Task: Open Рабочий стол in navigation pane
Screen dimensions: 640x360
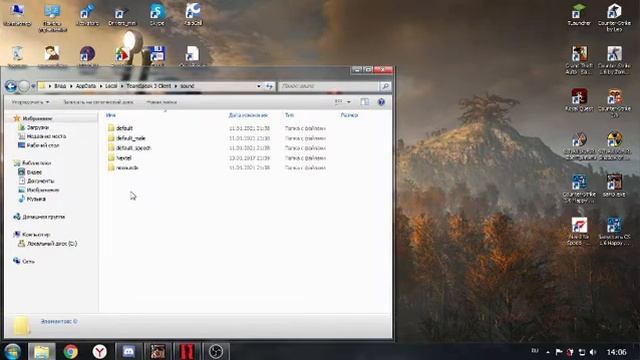Action: tap(42, 145)
